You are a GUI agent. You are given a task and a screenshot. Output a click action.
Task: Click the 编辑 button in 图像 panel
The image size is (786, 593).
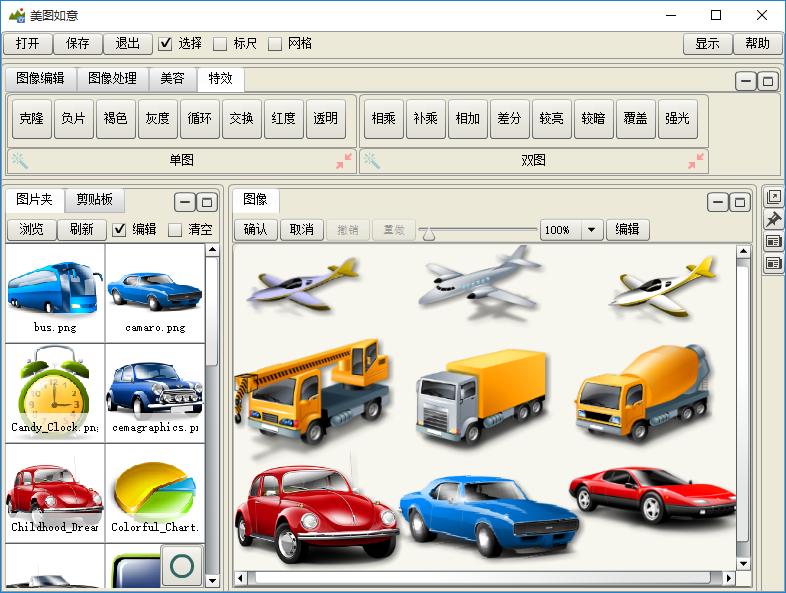[x=628, y=230]
